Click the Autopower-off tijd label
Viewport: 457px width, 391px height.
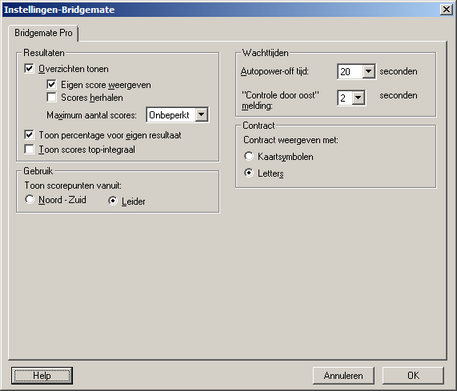pos(275,71)
